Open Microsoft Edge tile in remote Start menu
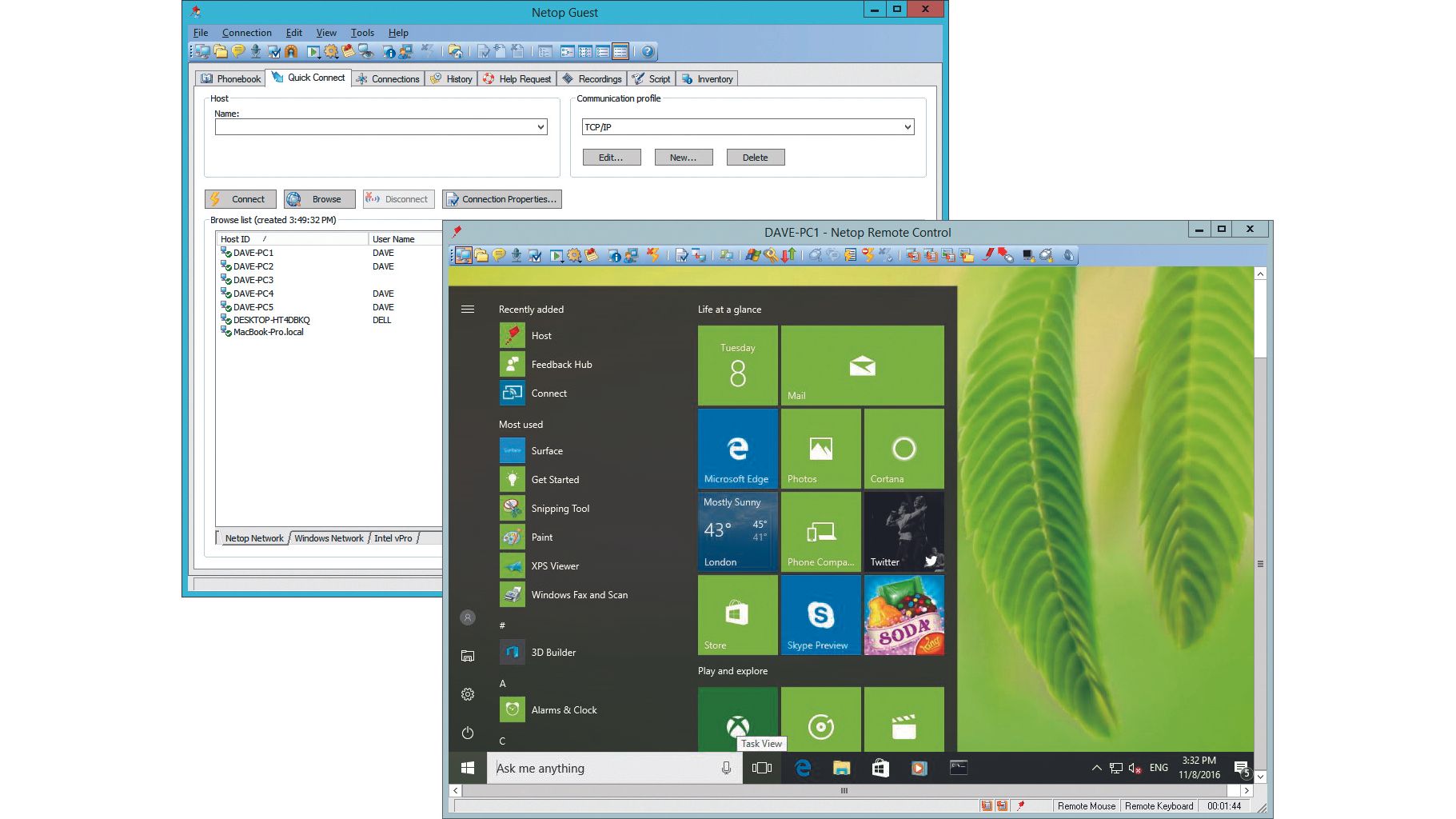The height and width of the screenshot is (819, 1456). [x=737, y=448]
